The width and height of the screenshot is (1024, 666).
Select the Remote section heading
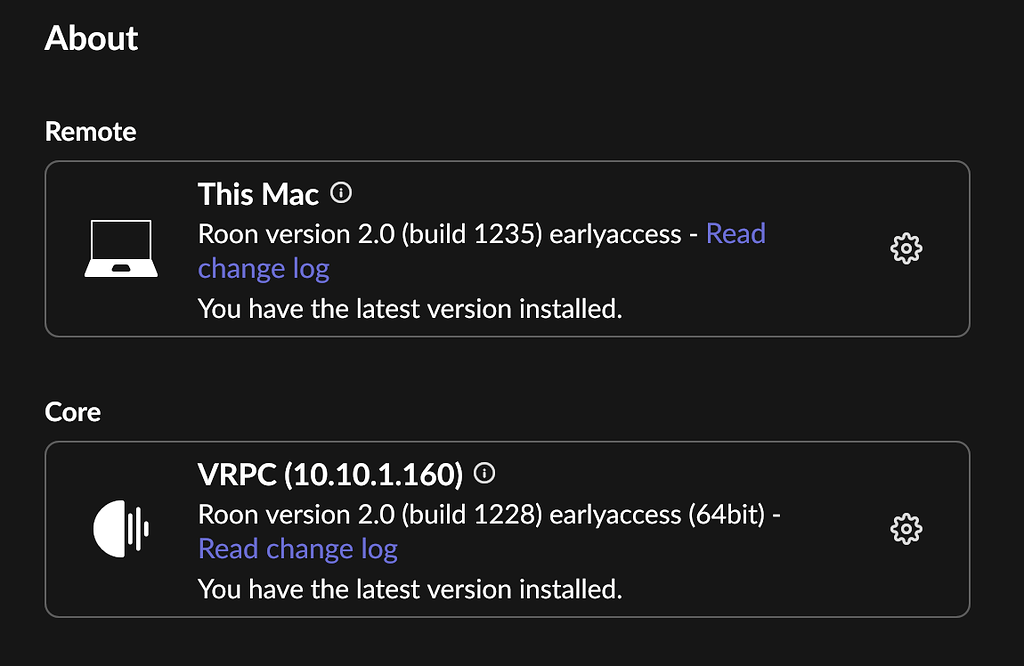(90, 131)
